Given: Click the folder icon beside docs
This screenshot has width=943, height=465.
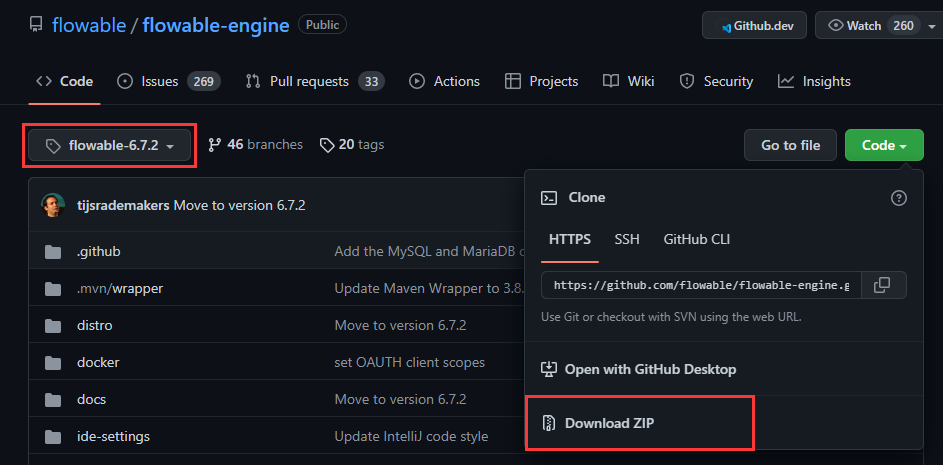Looking at the screenshot, I should point(53,399).
